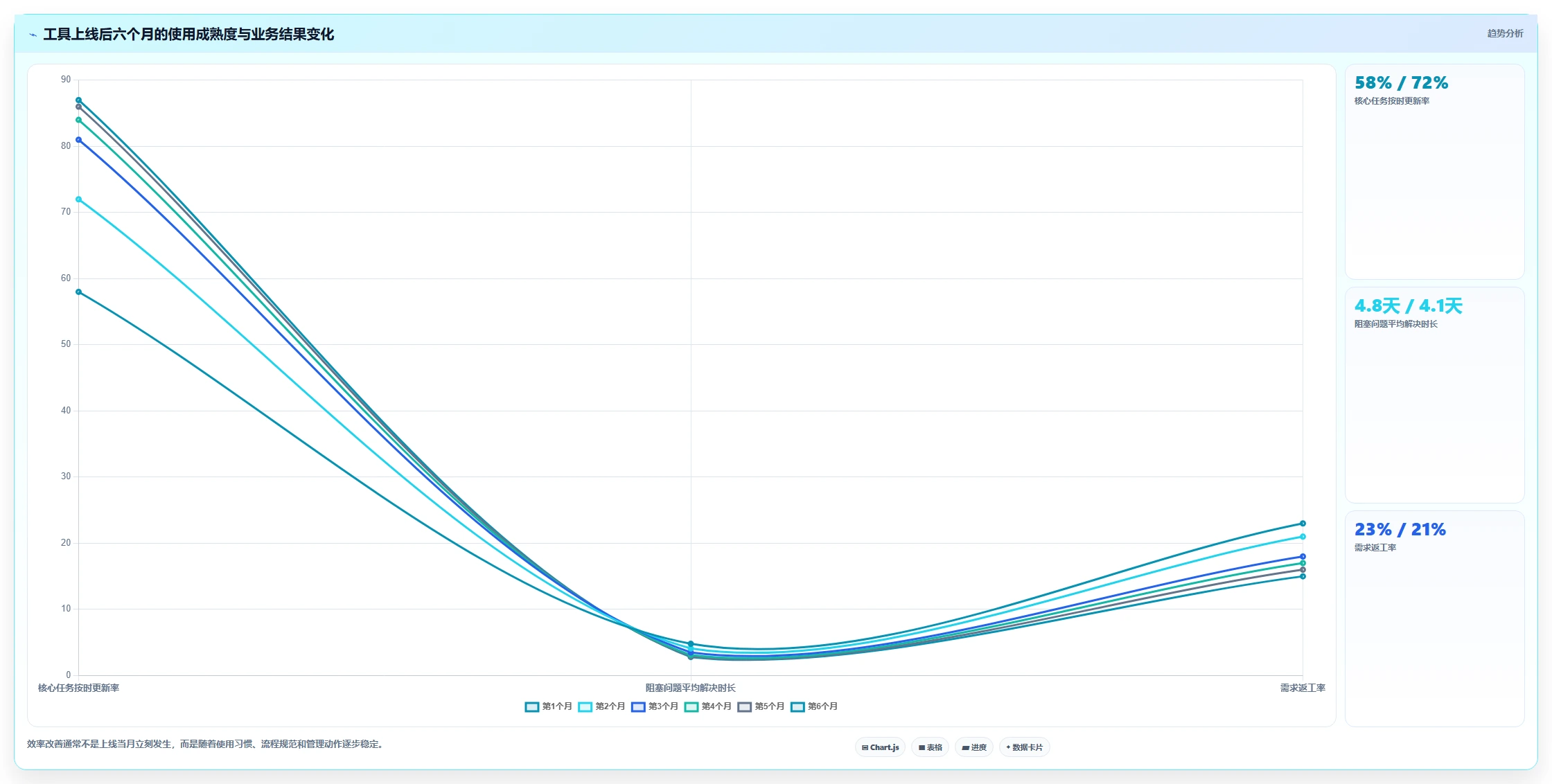Click the 需求返工率 card caption
The width and height of the screenshot is (1552, 784).
1375,548
